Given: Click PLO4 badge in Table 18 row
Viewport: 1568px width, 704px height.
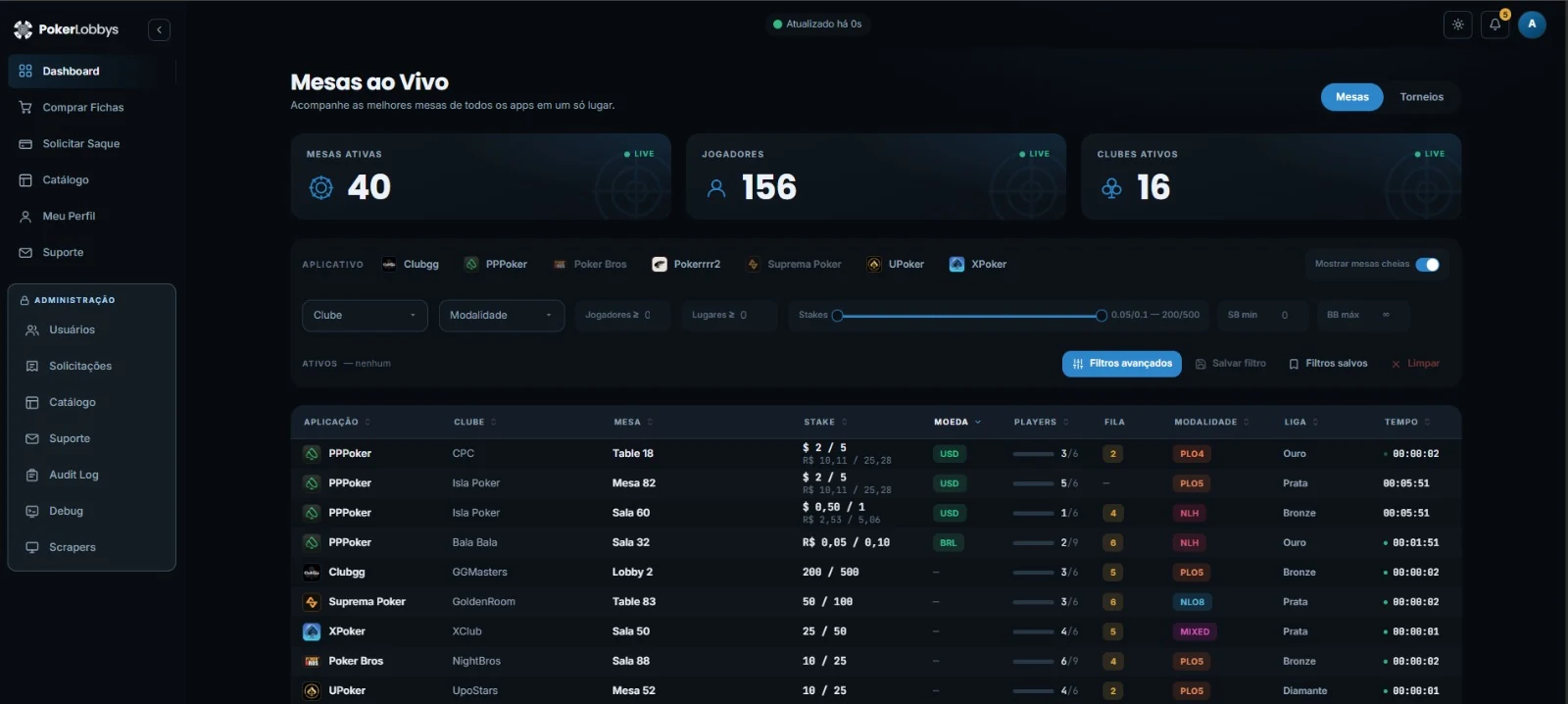Looking at the screenshot, I should click(x=1192, y=454).
